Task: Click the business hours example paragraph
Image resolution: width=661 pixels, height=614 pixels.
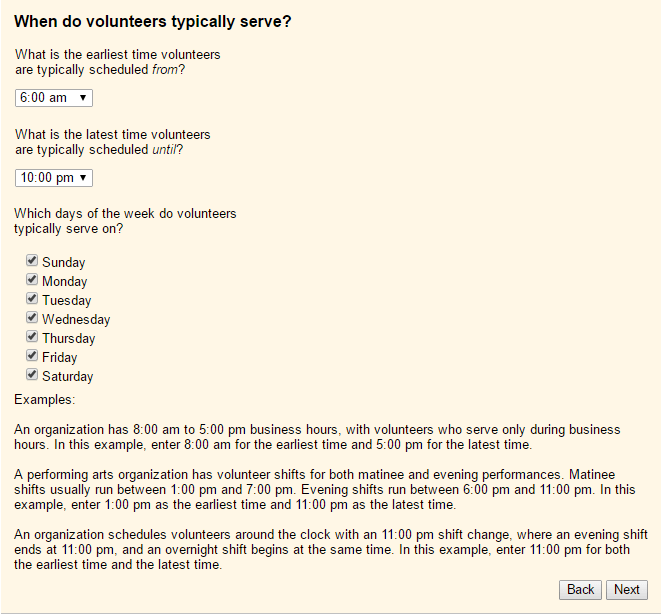Action: click(317, 437)
